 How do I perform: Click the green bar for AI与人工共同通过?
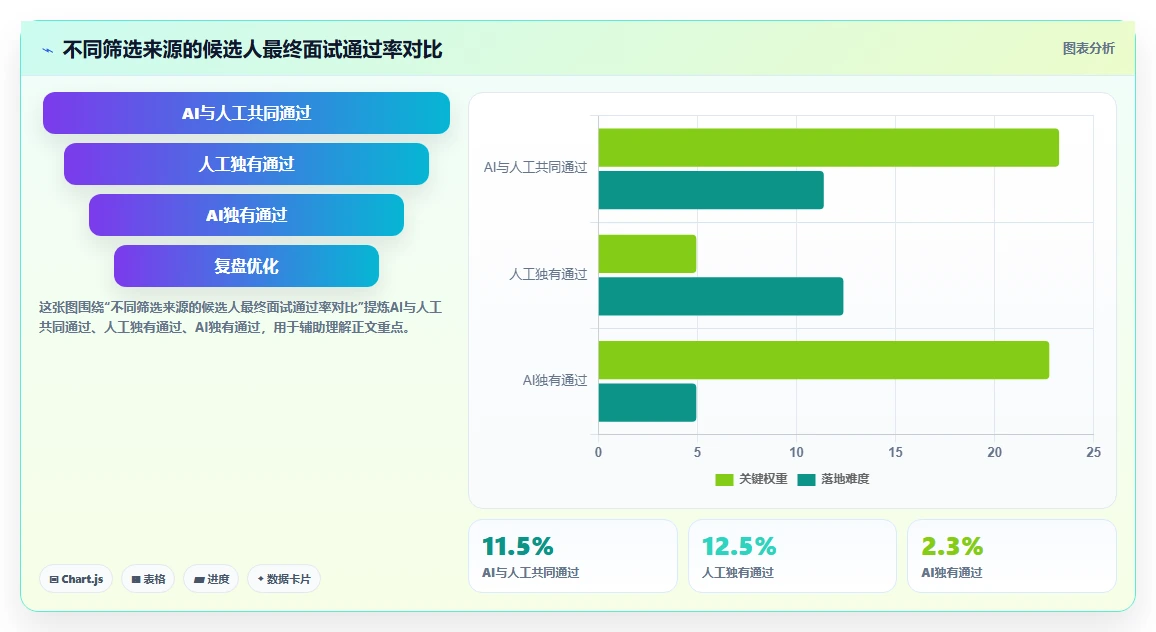(x=829, y=147)
